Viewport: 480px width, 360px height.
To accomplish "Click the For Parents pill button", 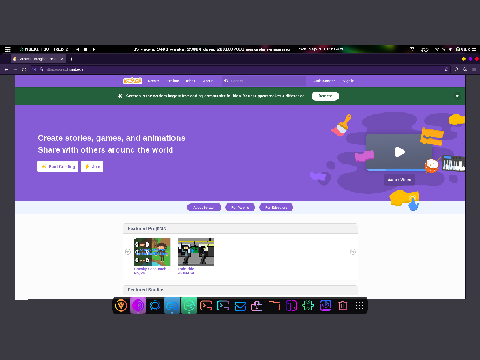I will tap(240, 207).
